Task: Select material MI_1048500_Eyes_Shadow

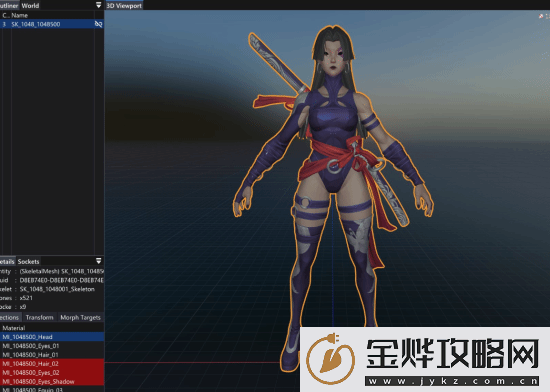Action: pyautogui.click(x=52, y=381)
